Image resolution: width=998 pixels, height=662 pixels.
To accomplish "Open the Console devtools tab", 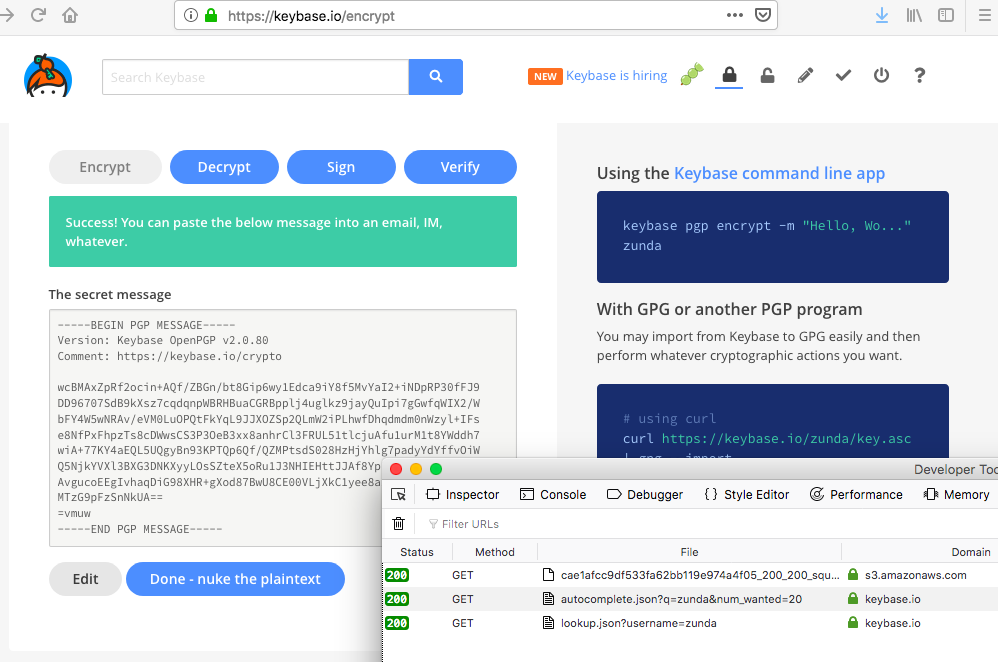I will [553, 495].
